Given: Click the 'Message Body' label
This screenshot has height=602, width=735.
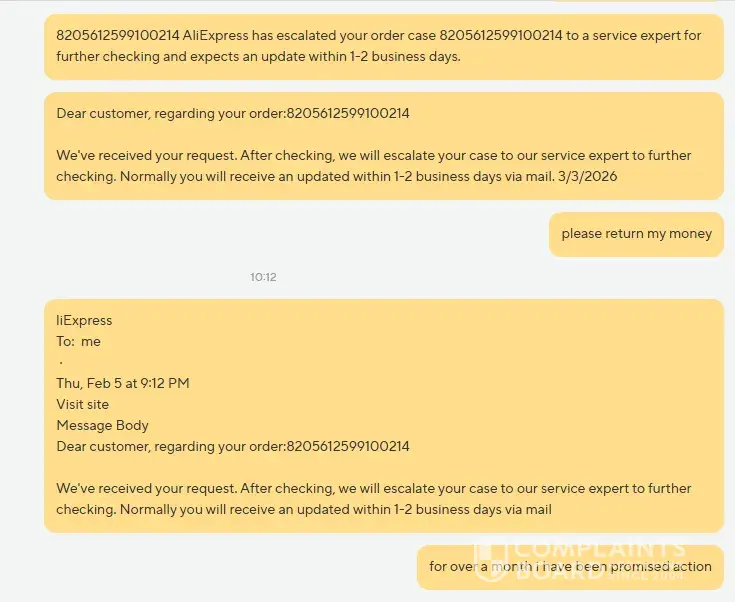Looking at the screenshot, I should 102,425.
